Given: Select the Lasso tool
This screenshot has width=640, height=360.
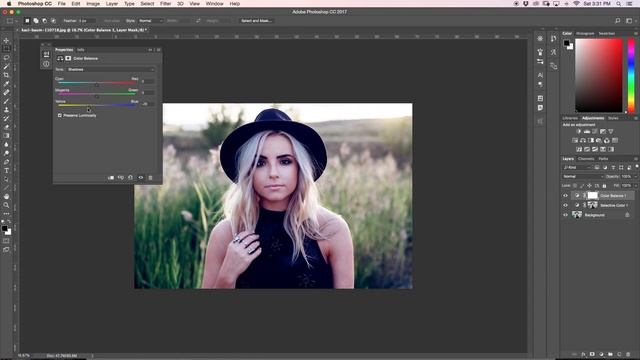Looking at the screenshot, I should click(x=6, y=58).
